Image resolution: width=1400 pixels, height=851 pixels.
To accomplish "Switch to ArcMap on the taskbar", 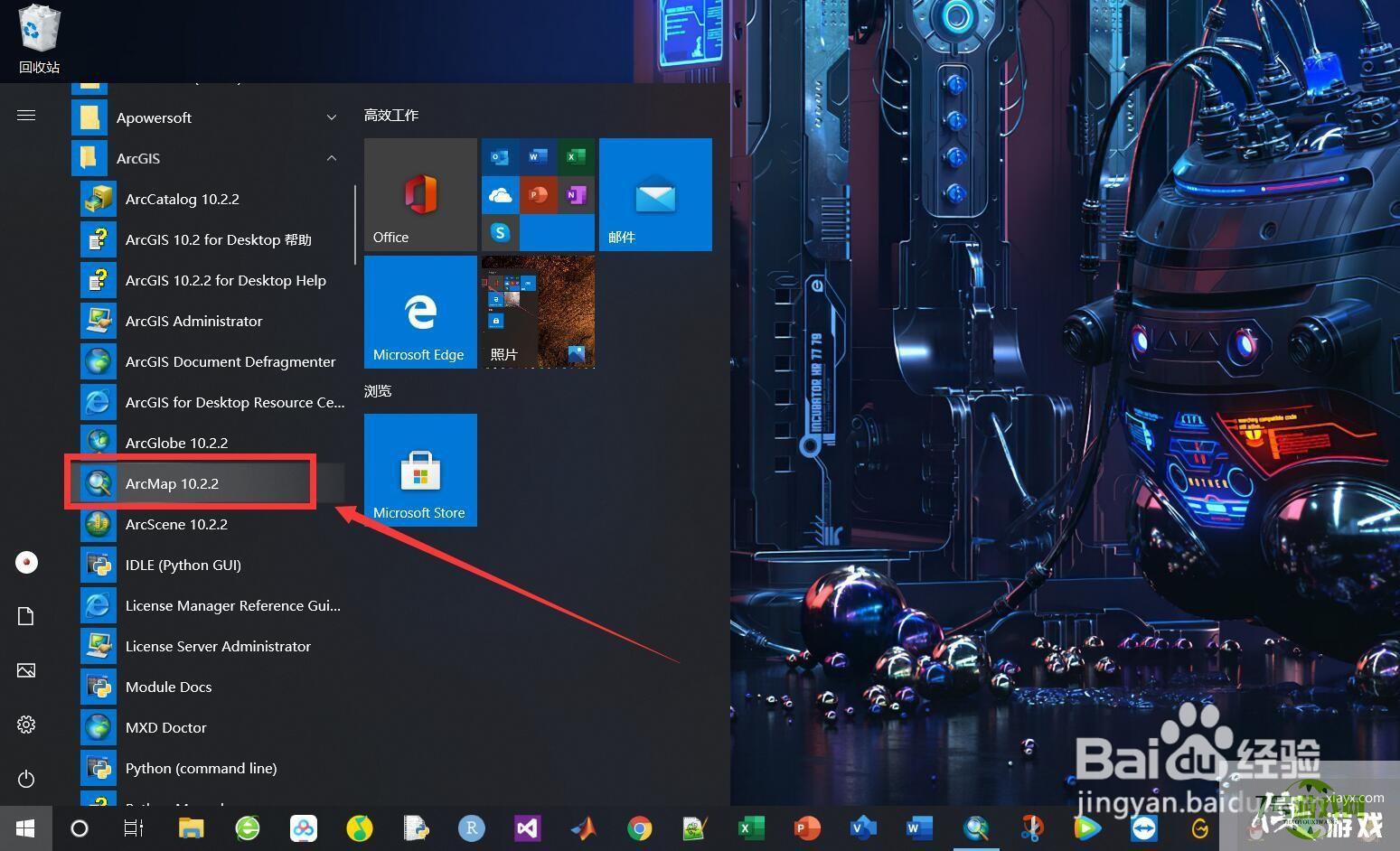I will [975, 828].
